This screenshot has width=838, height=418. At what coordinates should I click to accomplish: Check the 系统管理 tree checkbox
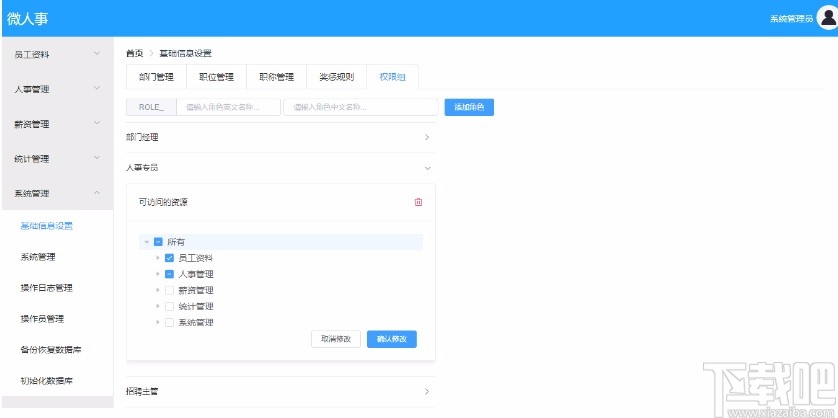click(x=169, y=322)
